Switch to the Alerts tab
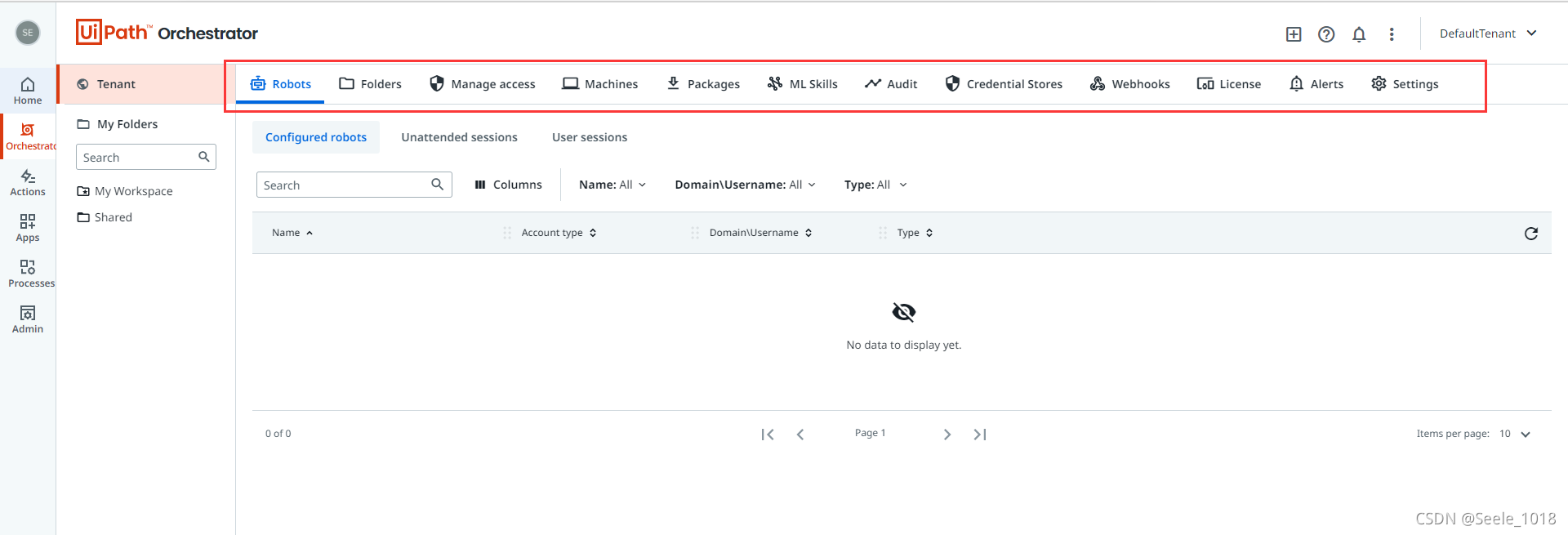1568x535 pixels. pyautogui.click(x=1316, y=84)
